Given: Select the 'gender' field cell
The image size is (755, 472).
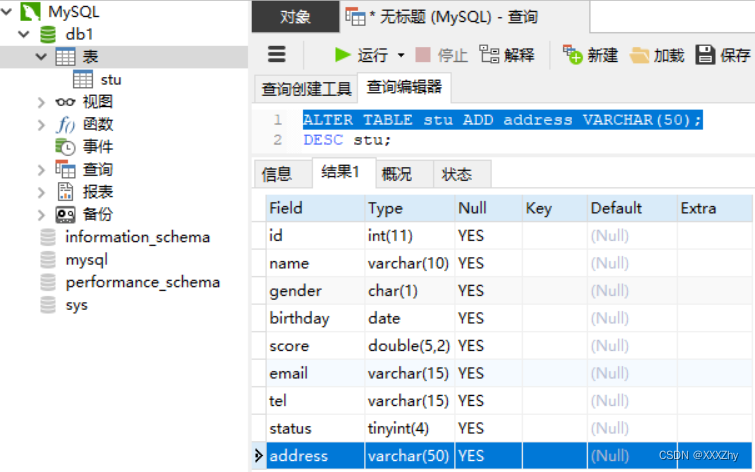Looking at the screenshot, I should [x=315, y=290].
